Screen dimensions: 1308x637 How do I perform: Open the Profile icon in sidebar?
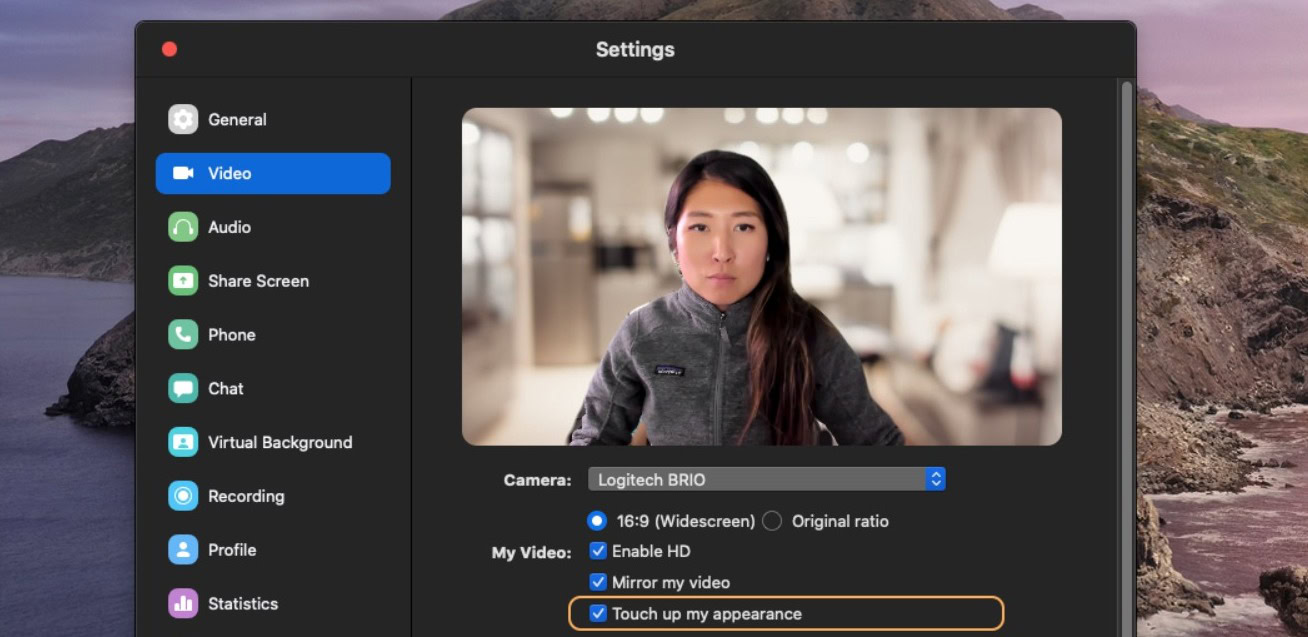coord(183,550)
